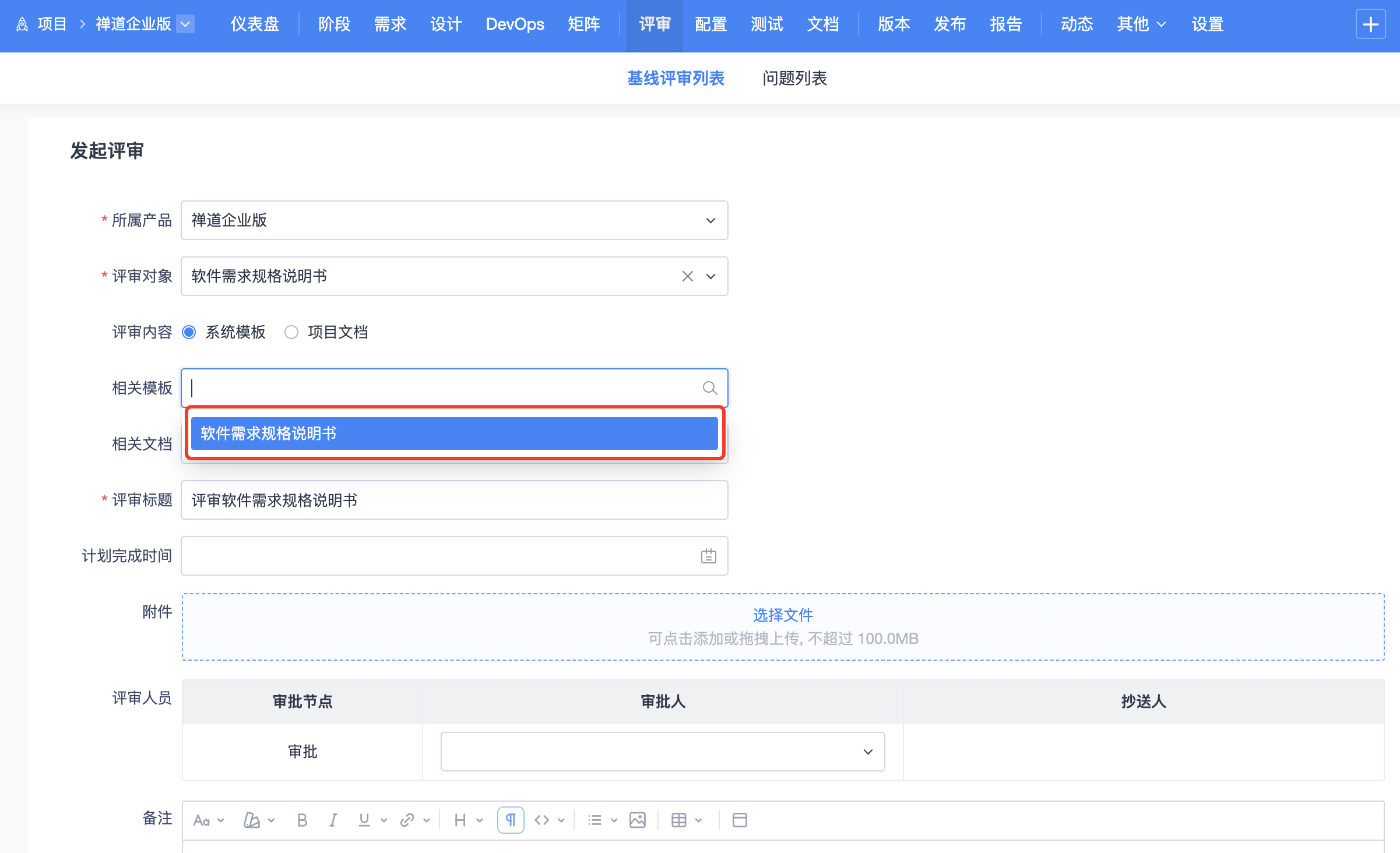The width and height of the screenshot is (1400, 853).
Task: Click the plus button in top bar
Action: tap(1370, 24)
